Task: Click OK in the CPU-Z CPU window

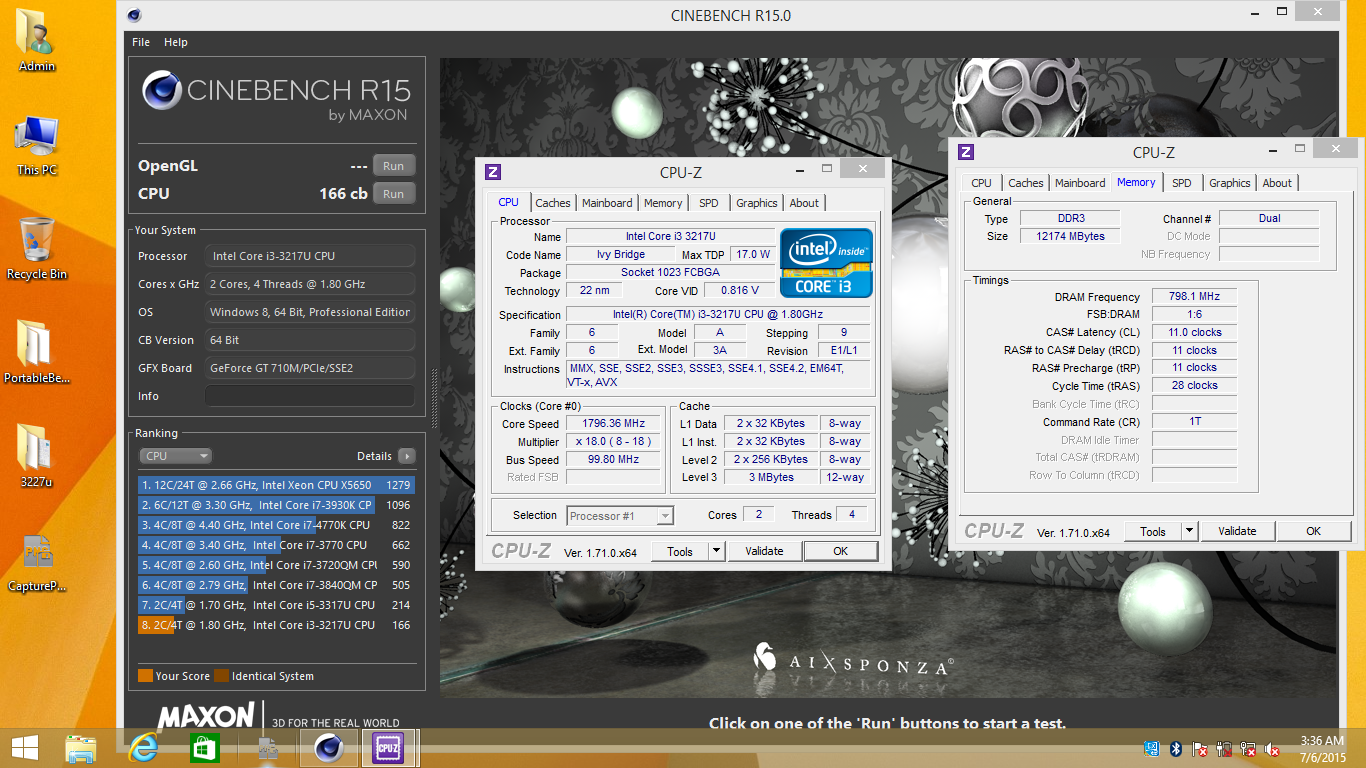Action: 841,551
